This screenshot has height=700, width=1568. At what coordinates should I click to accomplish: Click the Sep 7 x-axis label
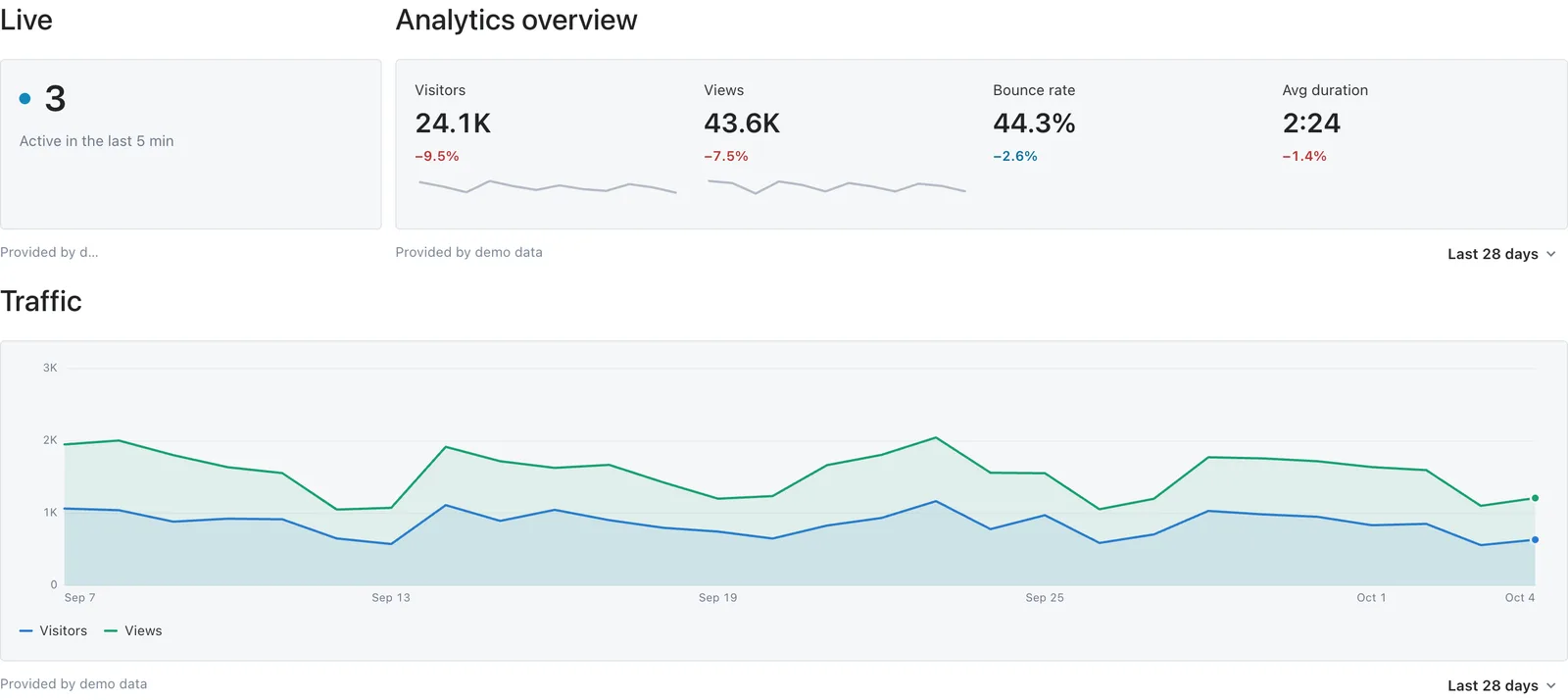tap(80, 597)
